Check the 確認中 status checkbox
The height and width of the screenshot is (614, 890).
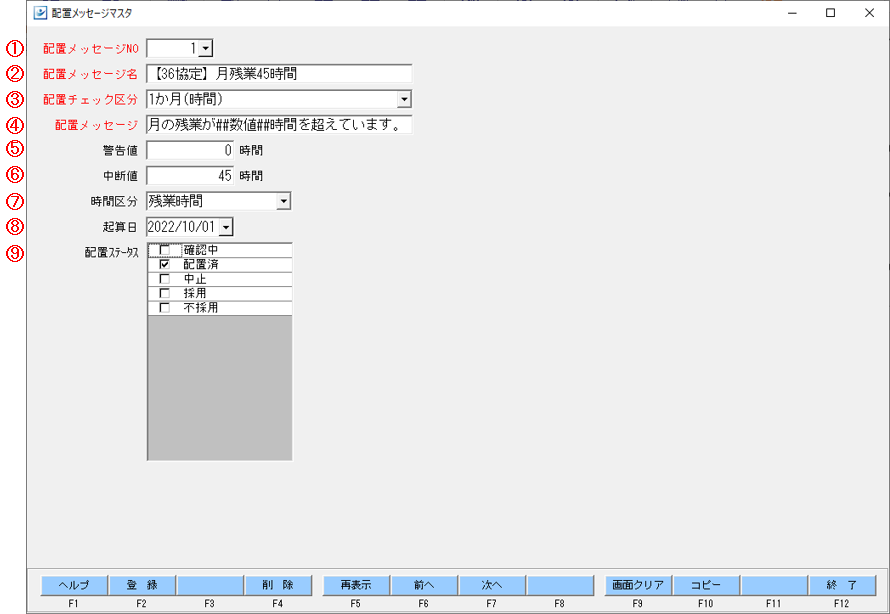click(165, 250)
